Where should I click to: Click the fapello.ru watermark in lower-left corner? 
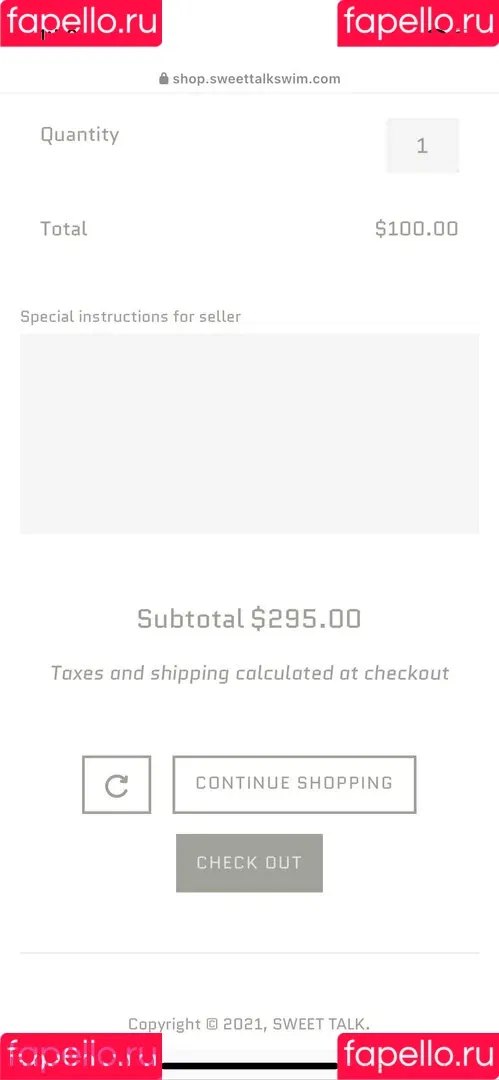click(81, 1057)
